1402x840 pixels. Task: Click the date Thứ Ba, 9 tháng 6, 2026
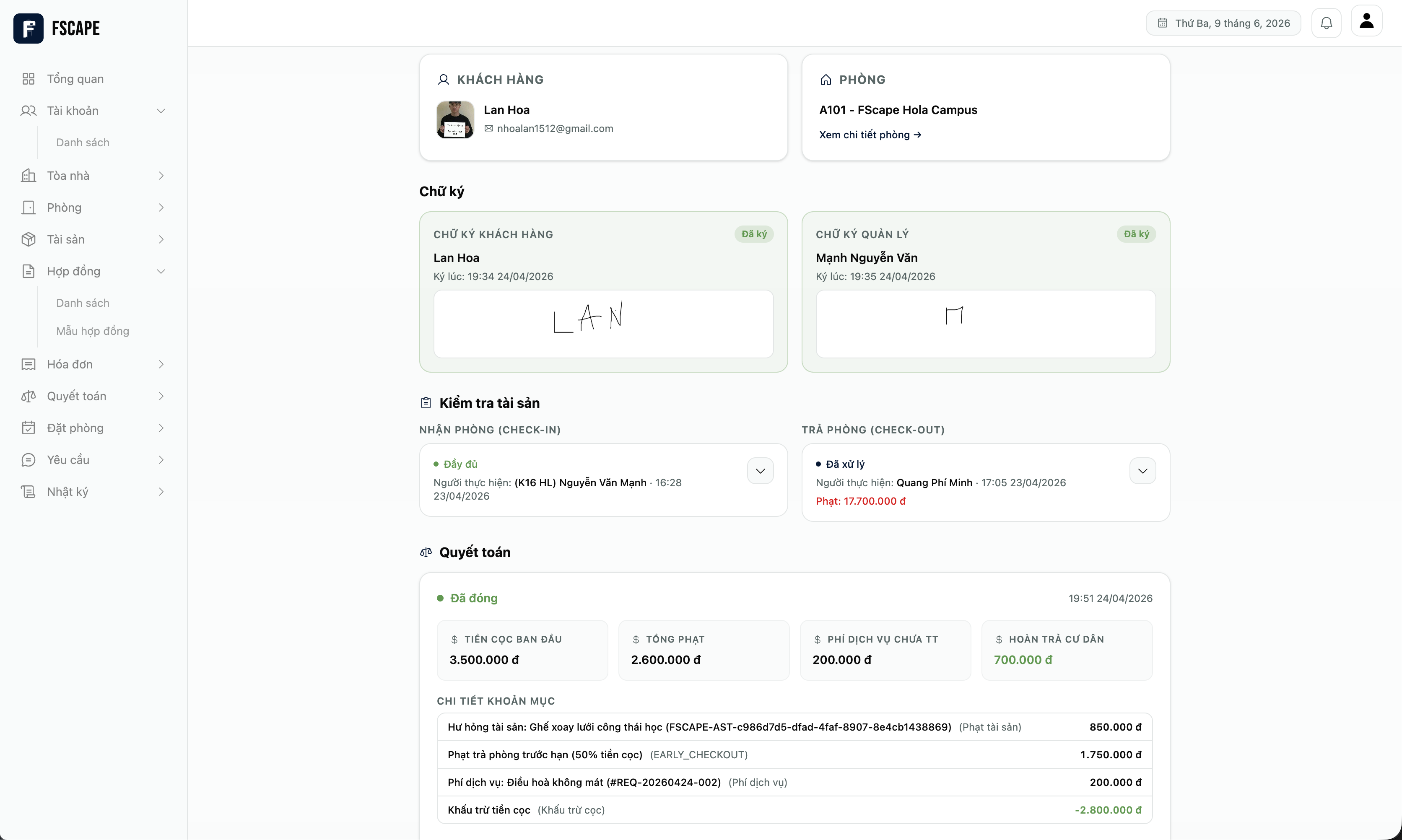[1232, 23]
